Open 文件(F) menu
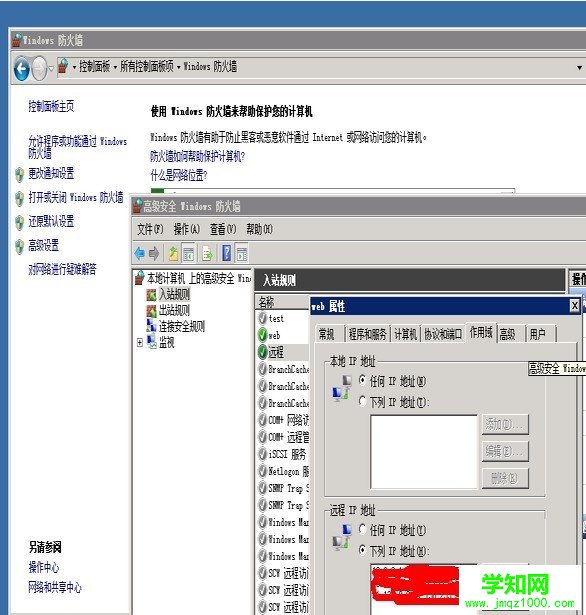Viewport: 586px width, 615px height. pos(150,229)
